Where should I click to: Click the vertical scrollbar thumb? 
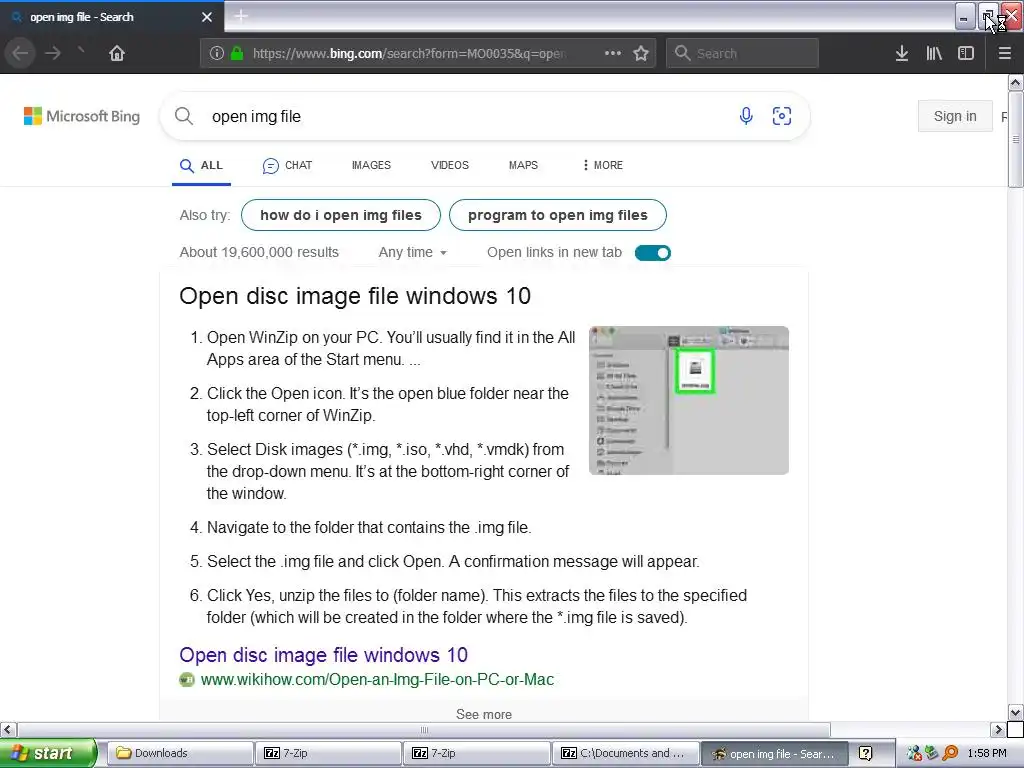point(1015,139)
